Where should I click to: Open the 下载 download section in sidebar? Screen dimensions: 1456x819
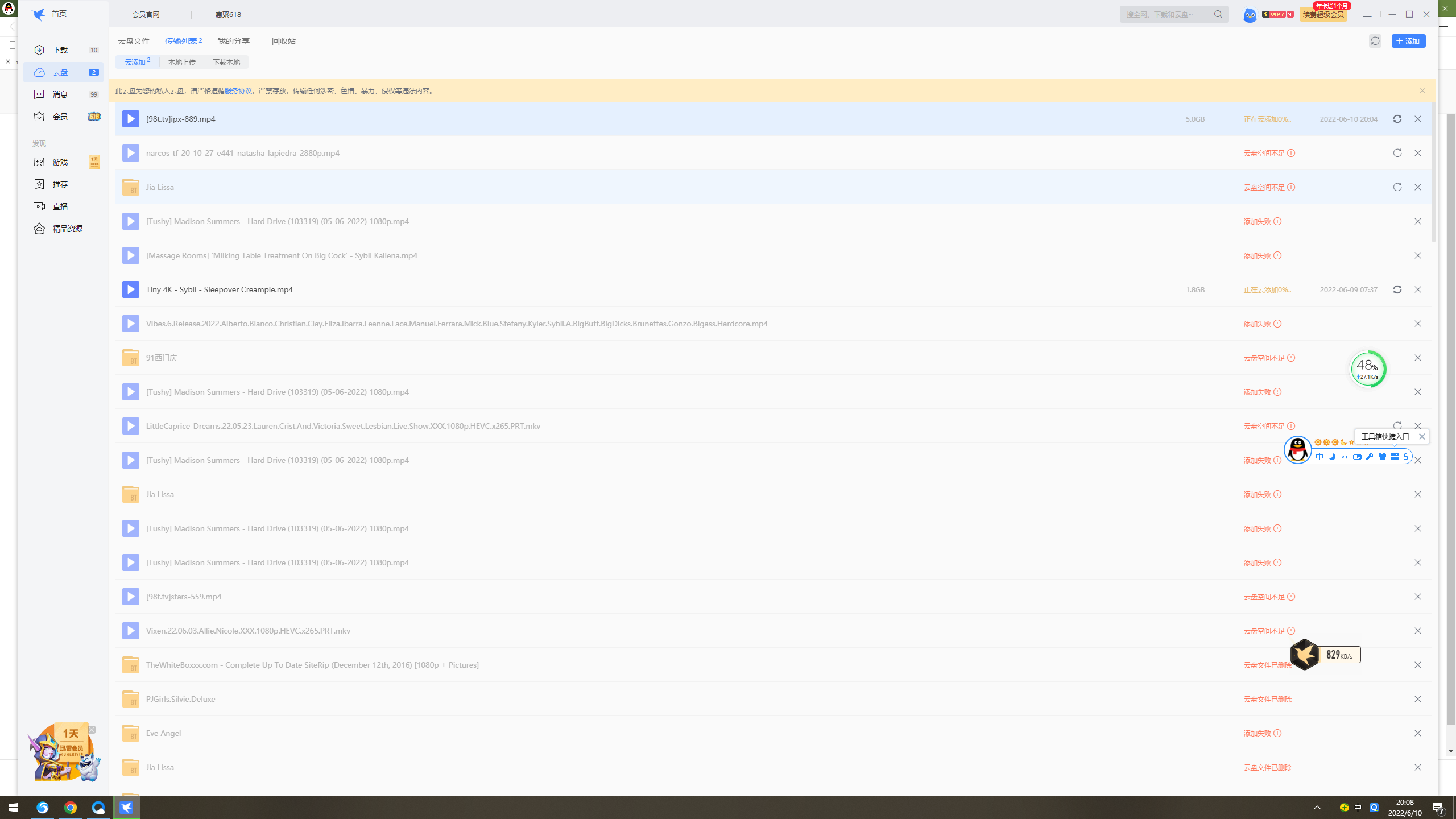(x=60, y=50)
